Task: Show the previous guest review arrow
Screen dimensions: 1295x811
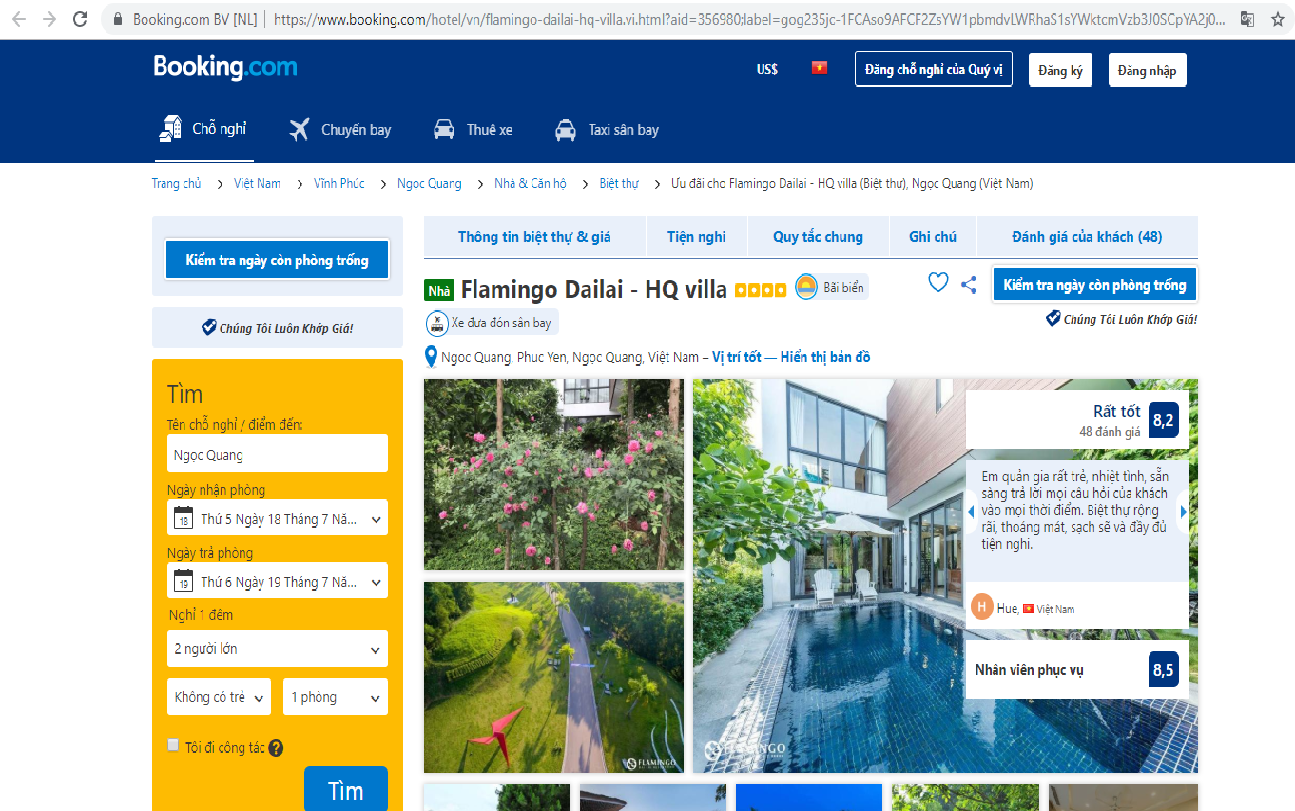Action: (970, 511)
